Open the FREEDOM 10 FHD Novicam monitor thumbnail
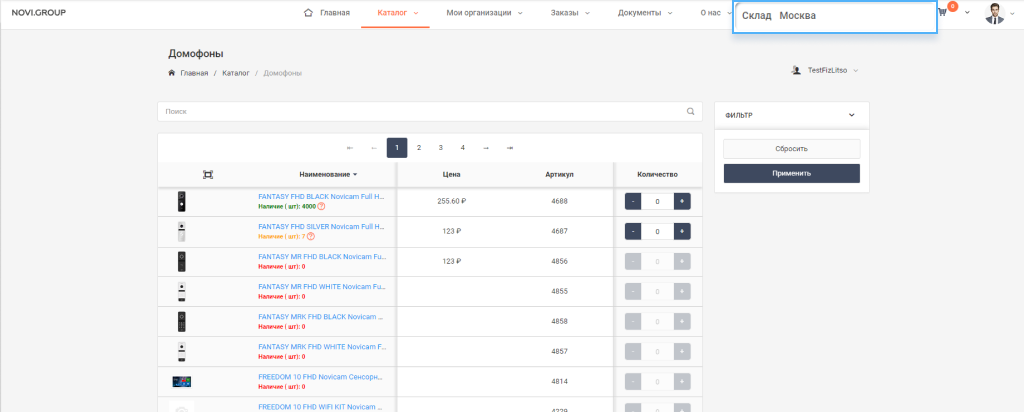 click(x=182, y=382)
